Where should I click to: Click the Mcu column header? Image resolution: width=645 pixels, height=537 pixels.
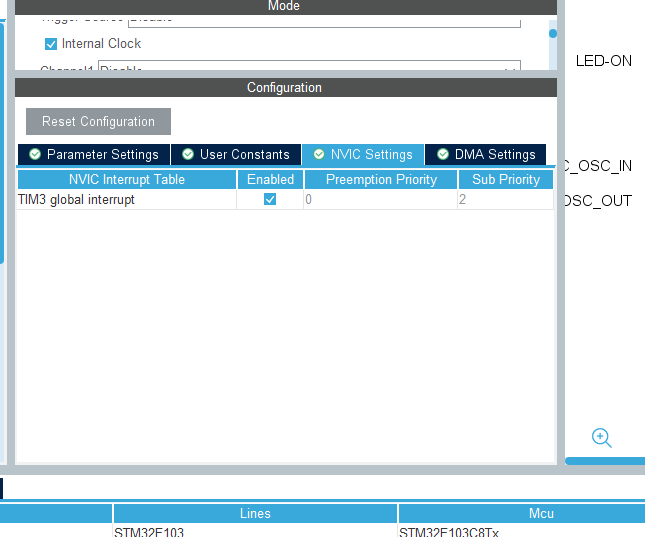(522, 514)
